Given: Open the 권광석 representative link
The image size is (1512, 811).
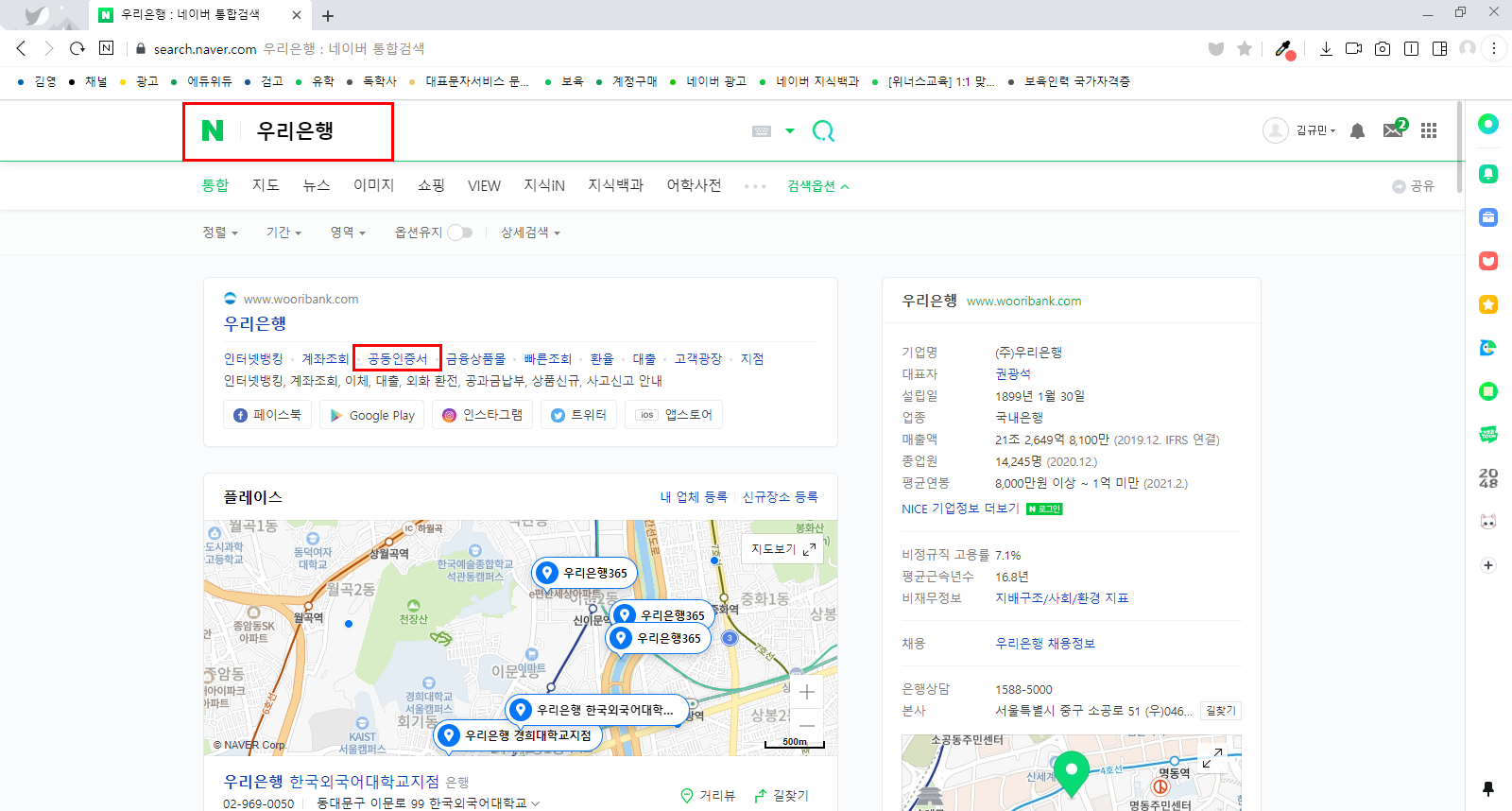Looking at the screenshot, I should (x=1013, y=374).
